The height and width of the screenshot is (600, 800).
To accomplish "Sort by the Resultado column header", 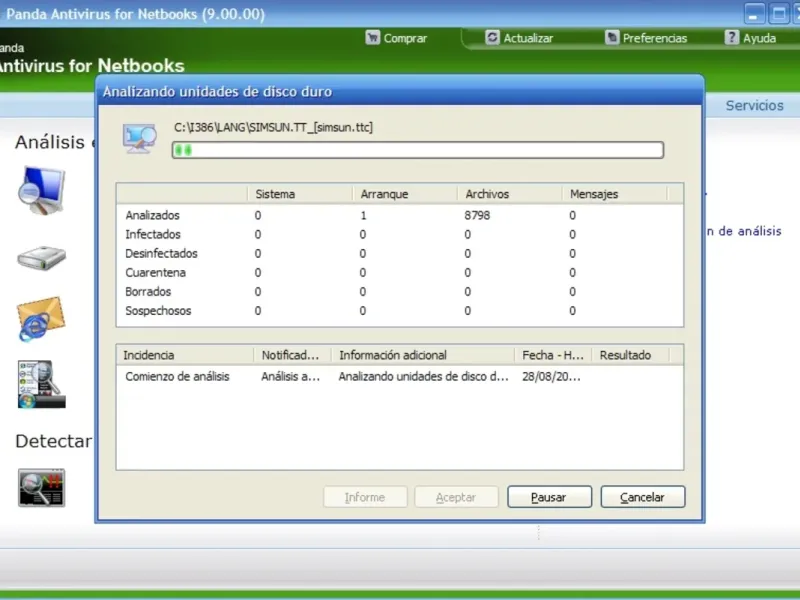I will pos(631,355).
